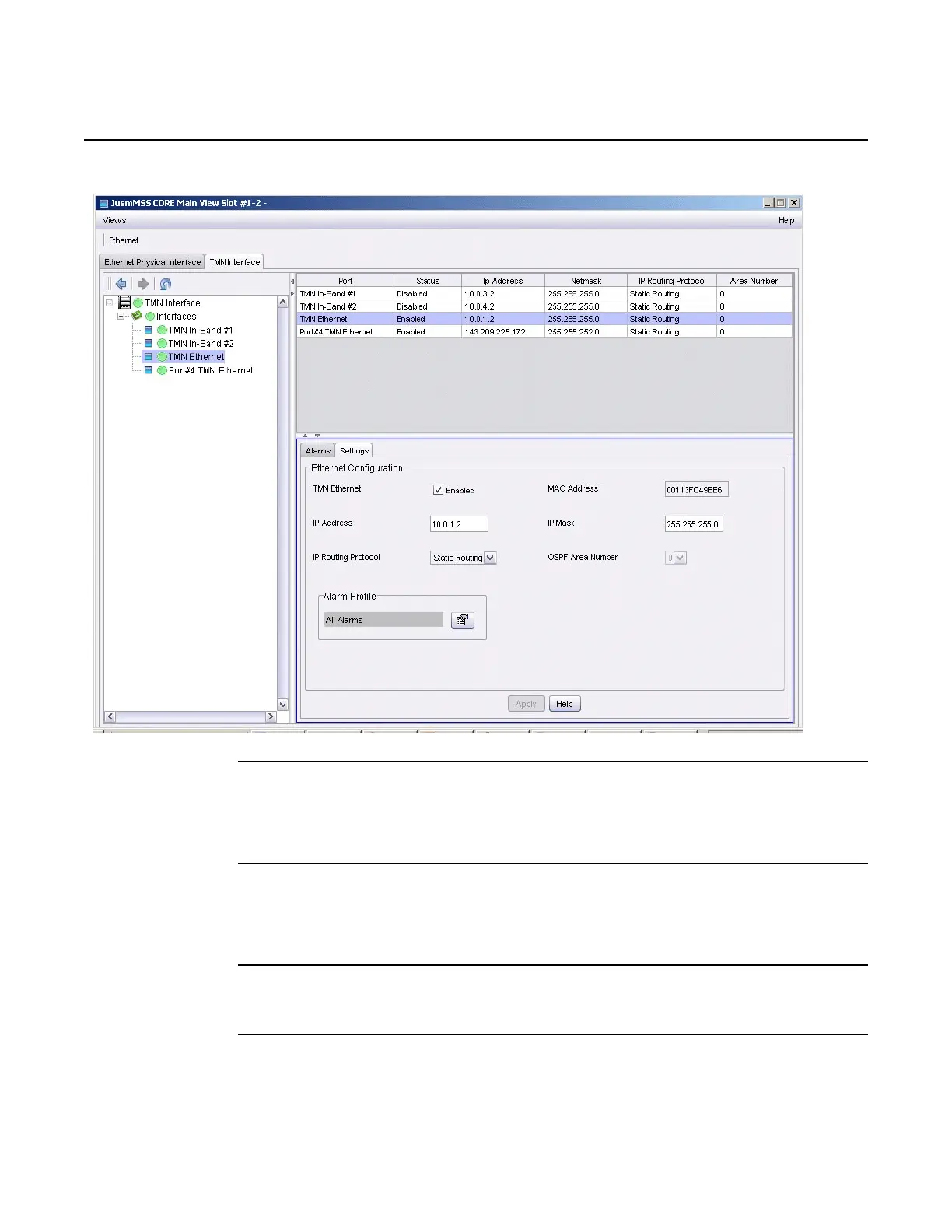Click the rack icon beside TMN Interface
952x1232 pixels.
point(124,303)
